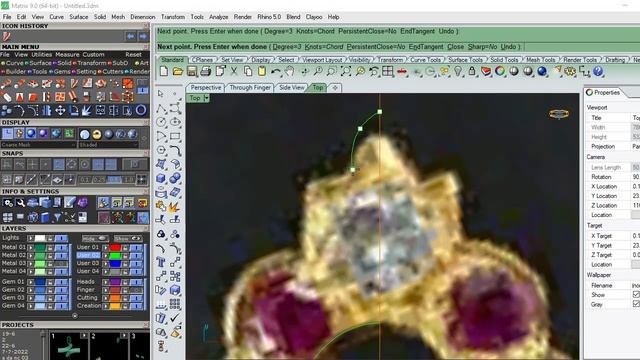Click the Undo option in the command line

[x=508, y=47]
